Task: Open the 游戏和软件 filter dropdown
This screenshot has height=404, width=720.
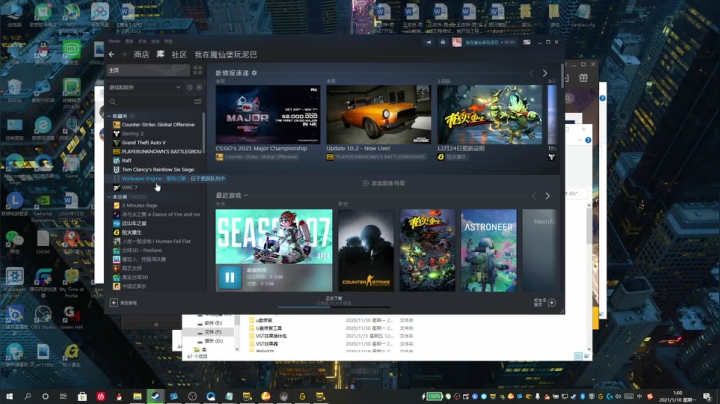Action: (145, 87)
